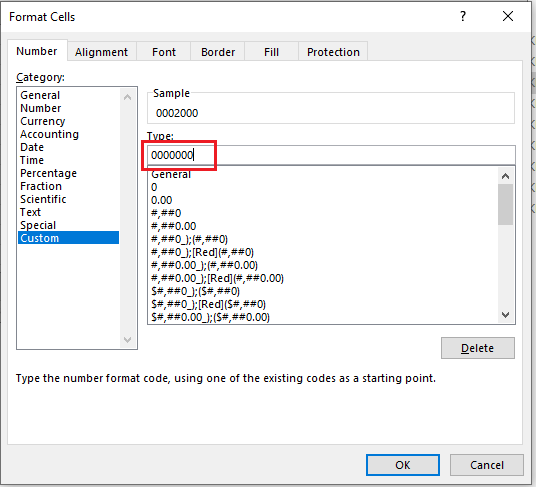Switch to the Alignment tab
Image resolution: width=536 pixels, height=487 pixels.
click(x=101, y=52)
